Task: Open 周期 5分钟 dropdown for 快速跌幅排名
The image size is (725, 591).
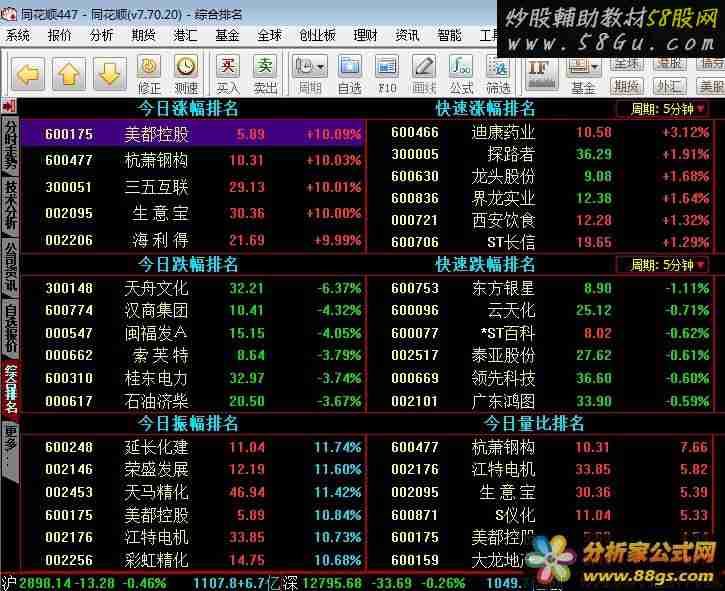Action: coord(664,265)
